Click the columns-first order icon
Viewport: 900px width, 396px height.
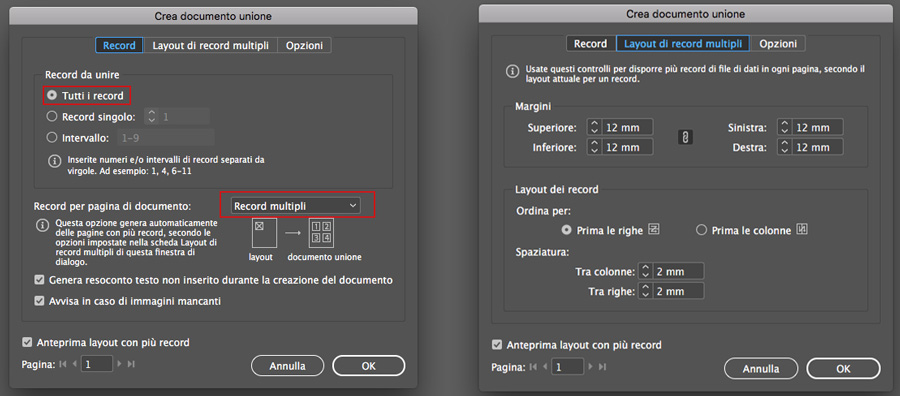click(803, 230)
